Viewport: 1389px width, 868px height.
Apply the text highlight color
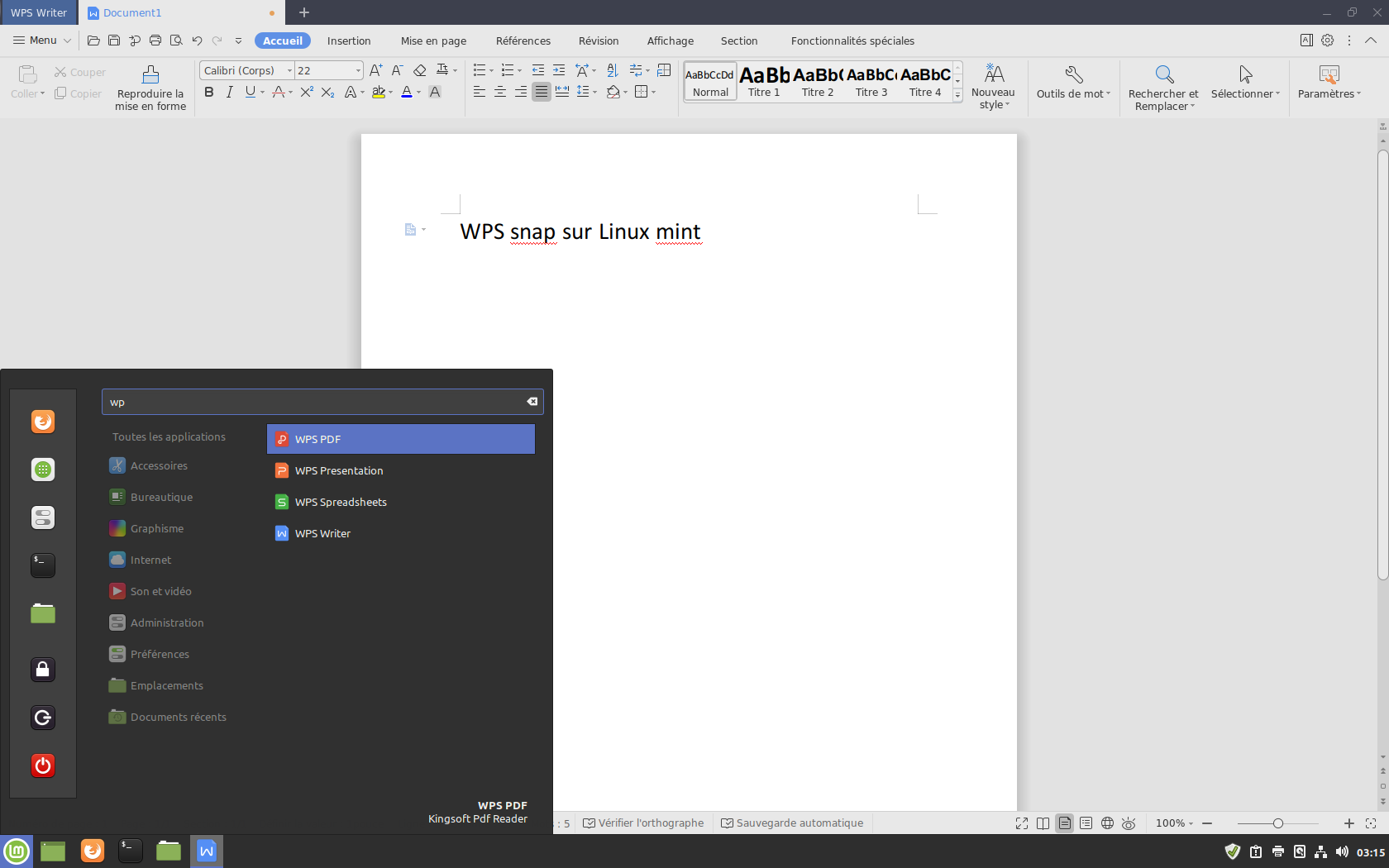pos(379,93)
